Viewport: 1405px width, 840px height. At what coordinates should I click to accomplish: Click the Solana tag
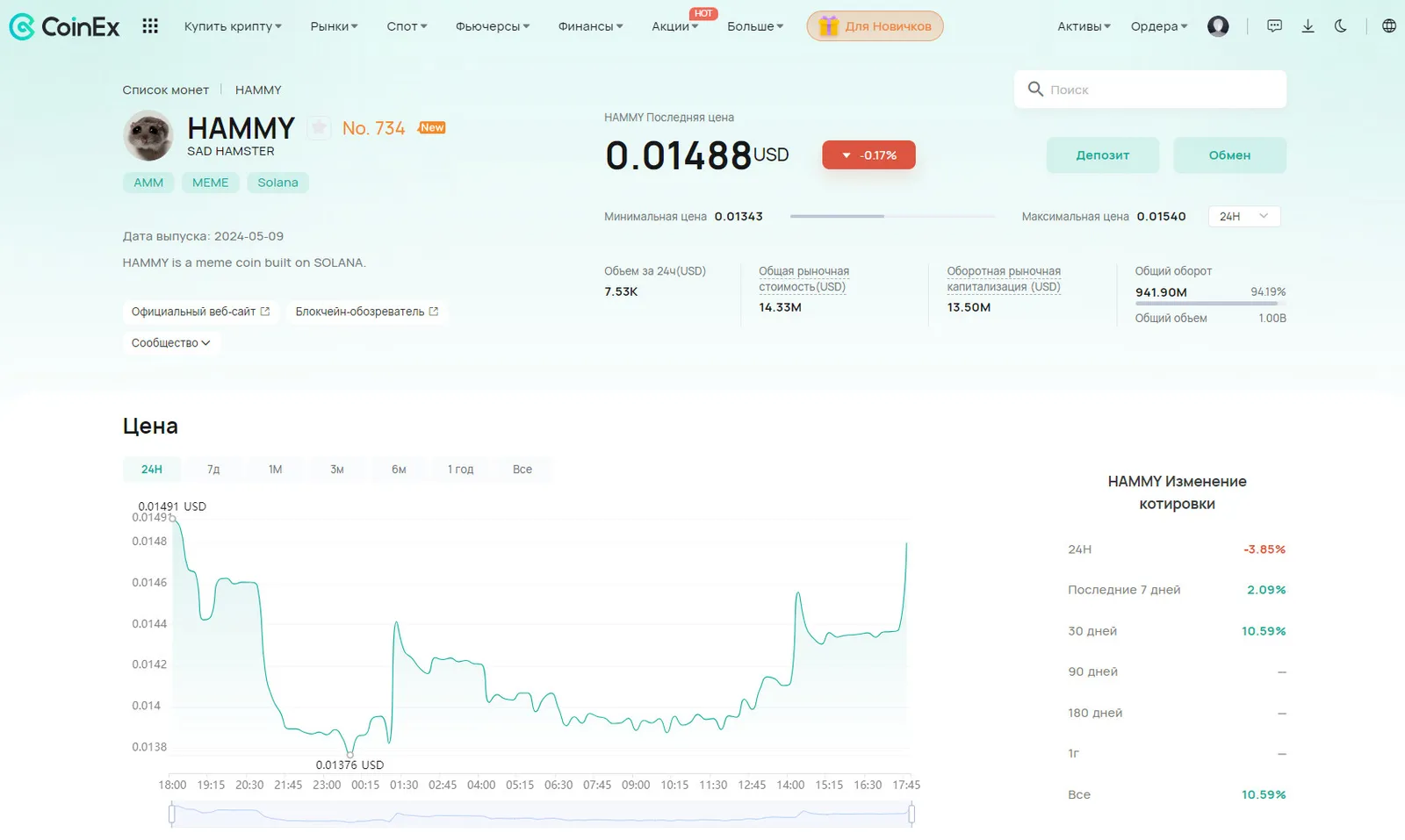tap(277, 183)
